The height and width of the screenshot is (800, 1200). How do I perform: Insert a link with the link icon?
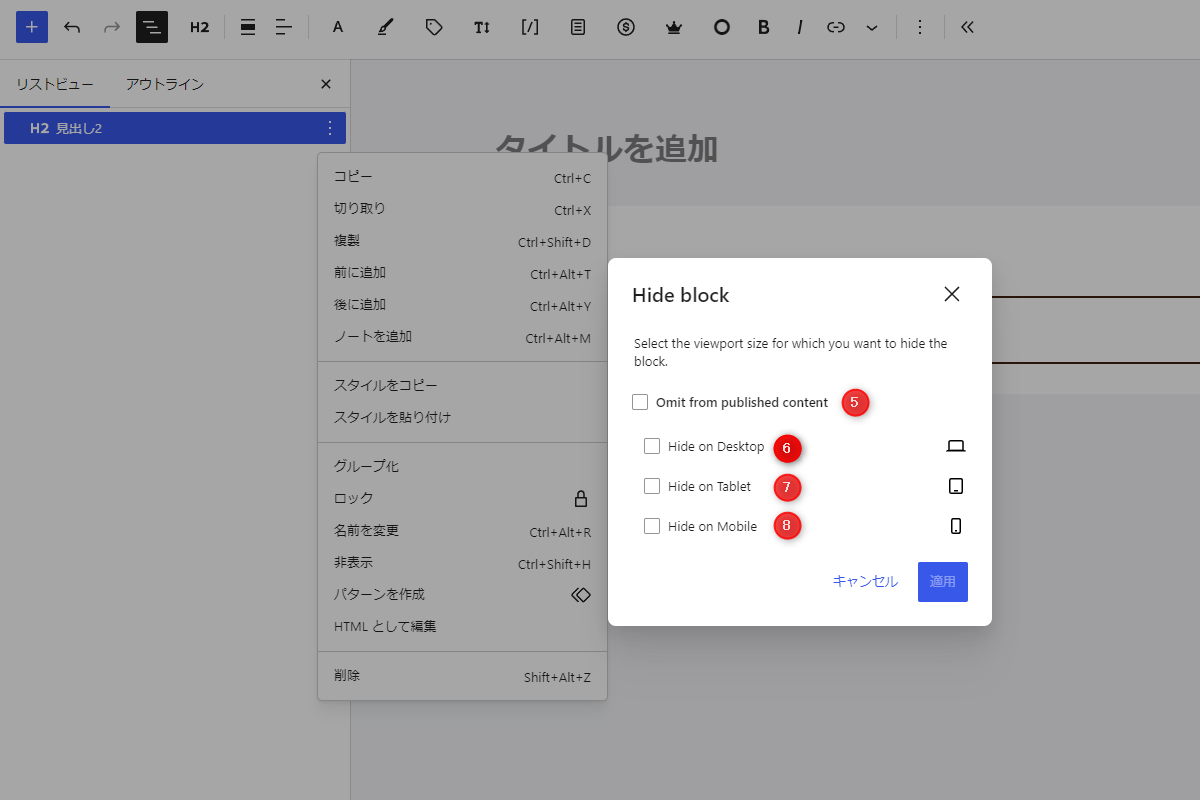836,27
